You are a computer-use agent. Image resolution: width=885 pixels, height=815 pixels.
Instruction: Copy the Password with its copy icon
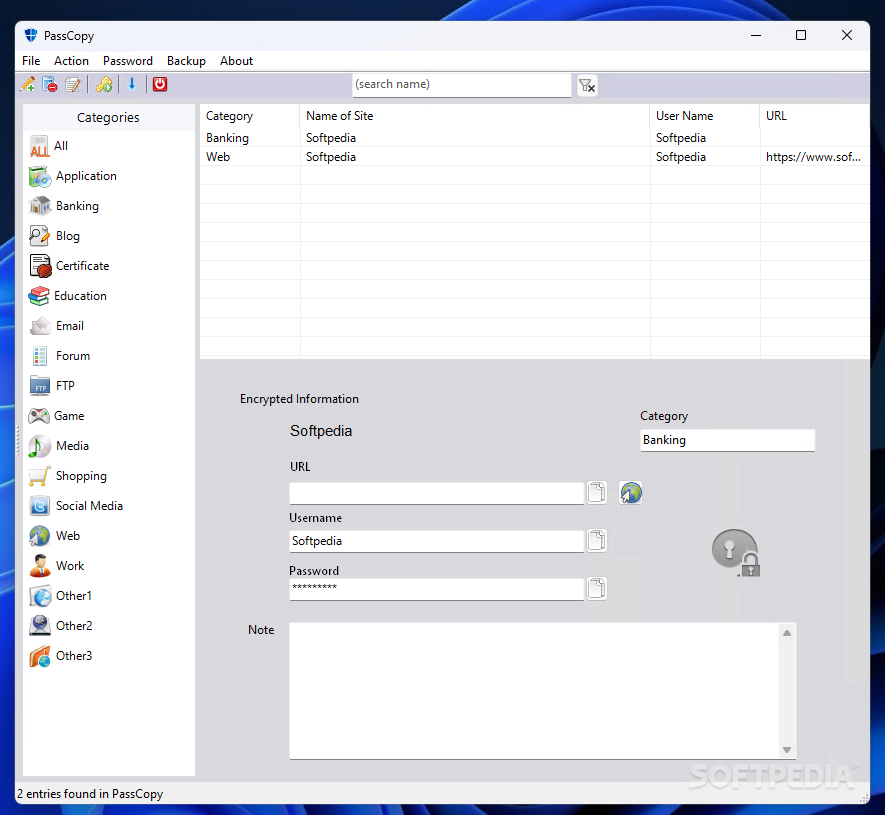pos(597,588)
